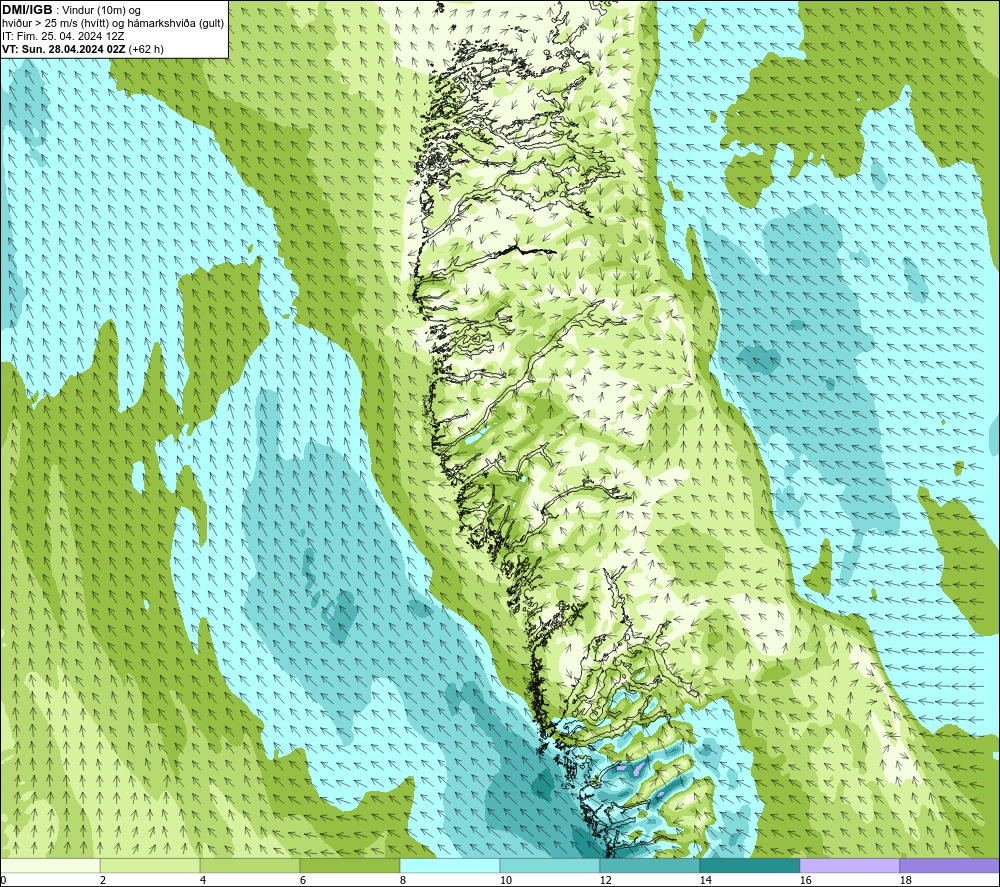The width and height of the screenshot is (1000, 887).
Task: Click the scale label '10'
Action: (x=505, y=881)
